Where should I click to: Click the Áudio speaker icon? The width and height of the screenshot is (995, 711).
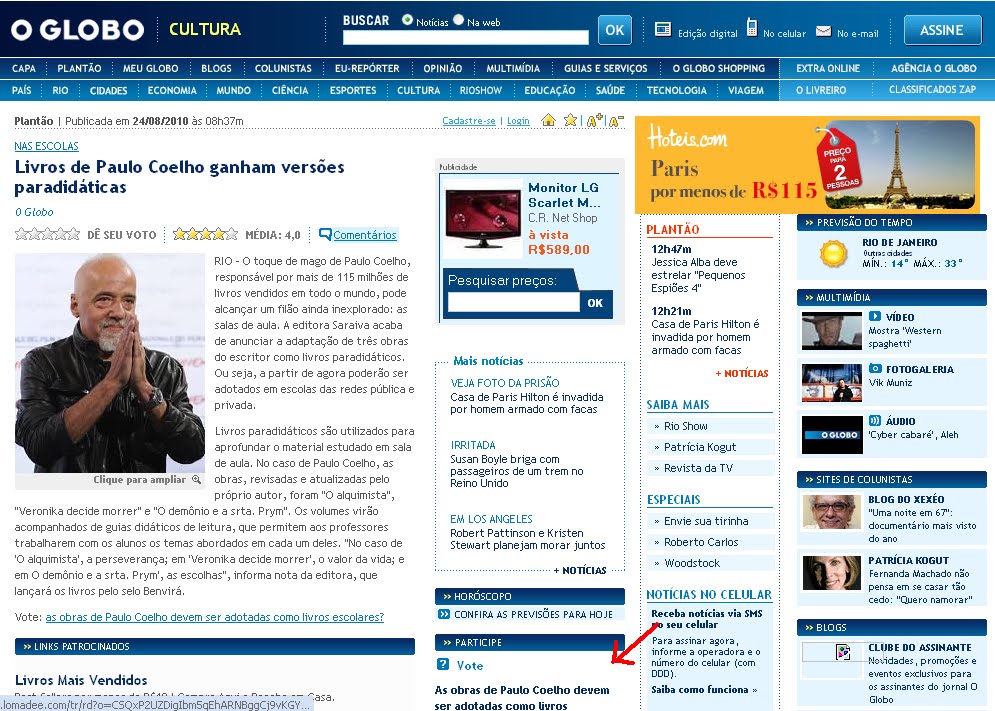pos(874,420)
